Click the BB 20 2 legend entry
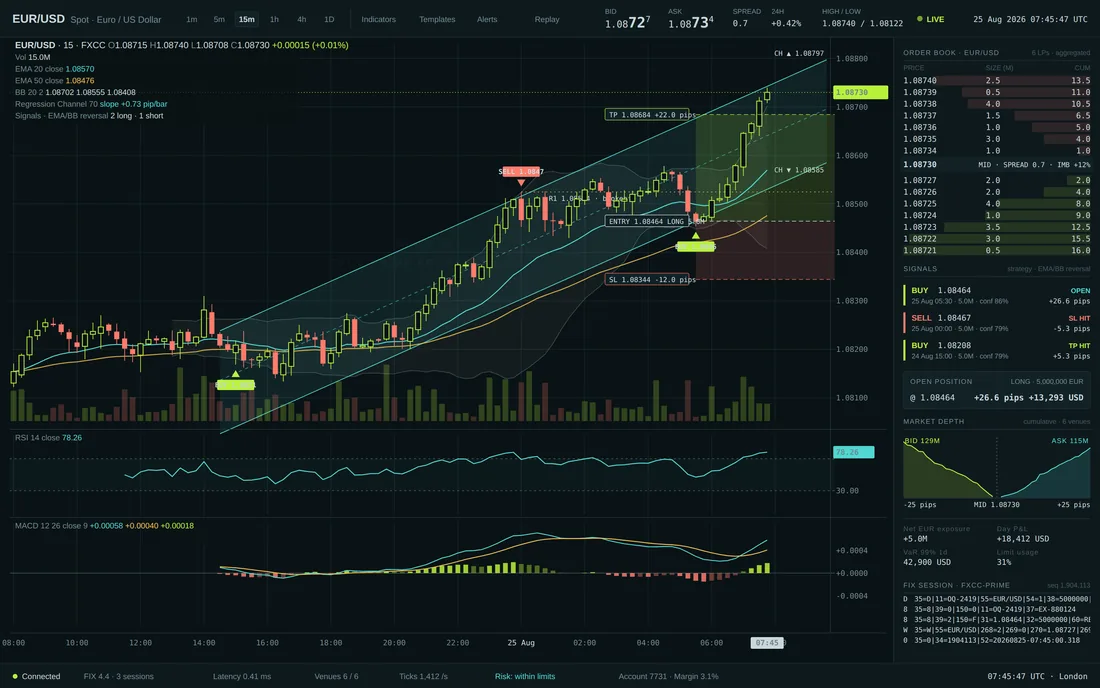This screenshot has width=1100, height=688. pyautogui.click(x=75, y=92)
